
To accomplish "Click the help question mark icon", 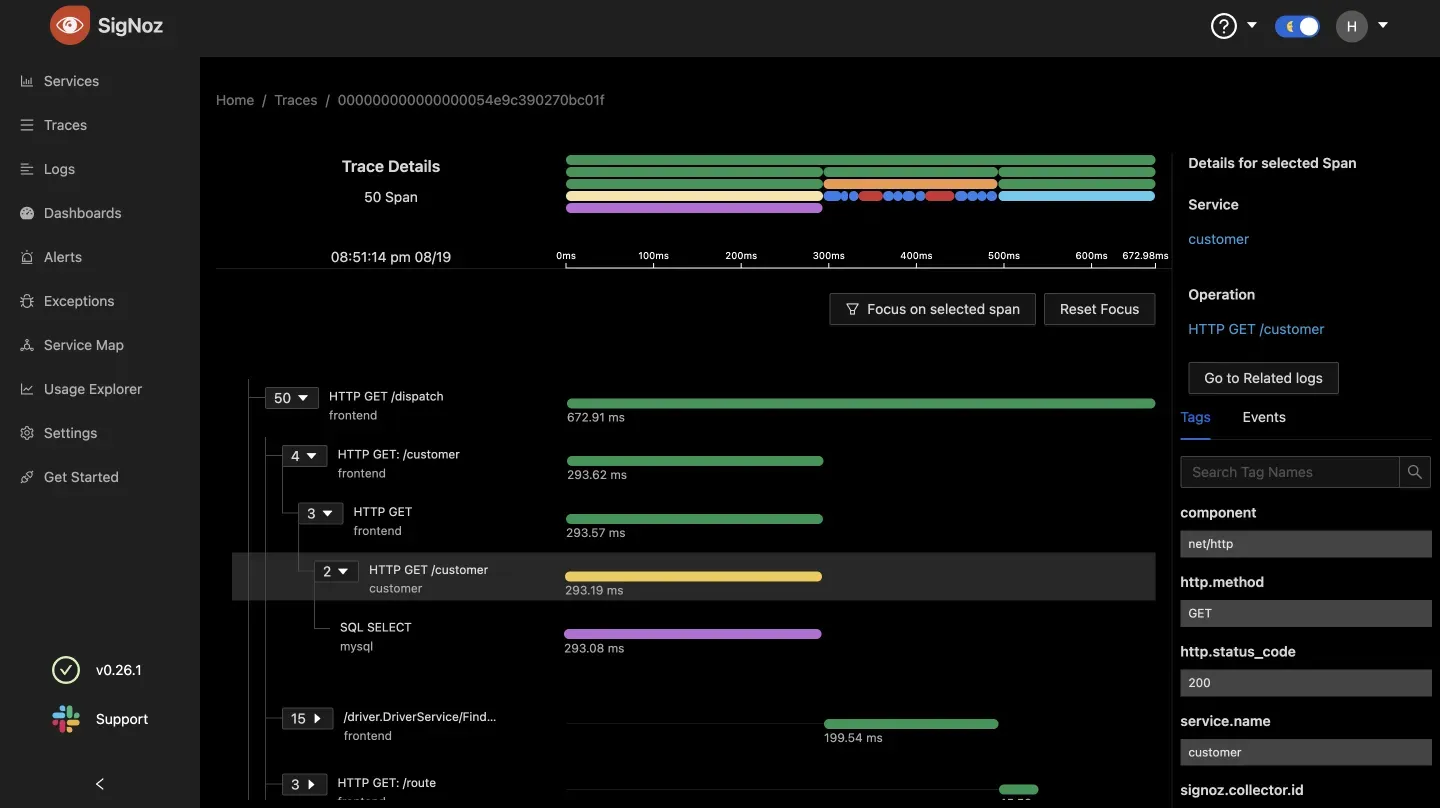I will click(1222, 25).
